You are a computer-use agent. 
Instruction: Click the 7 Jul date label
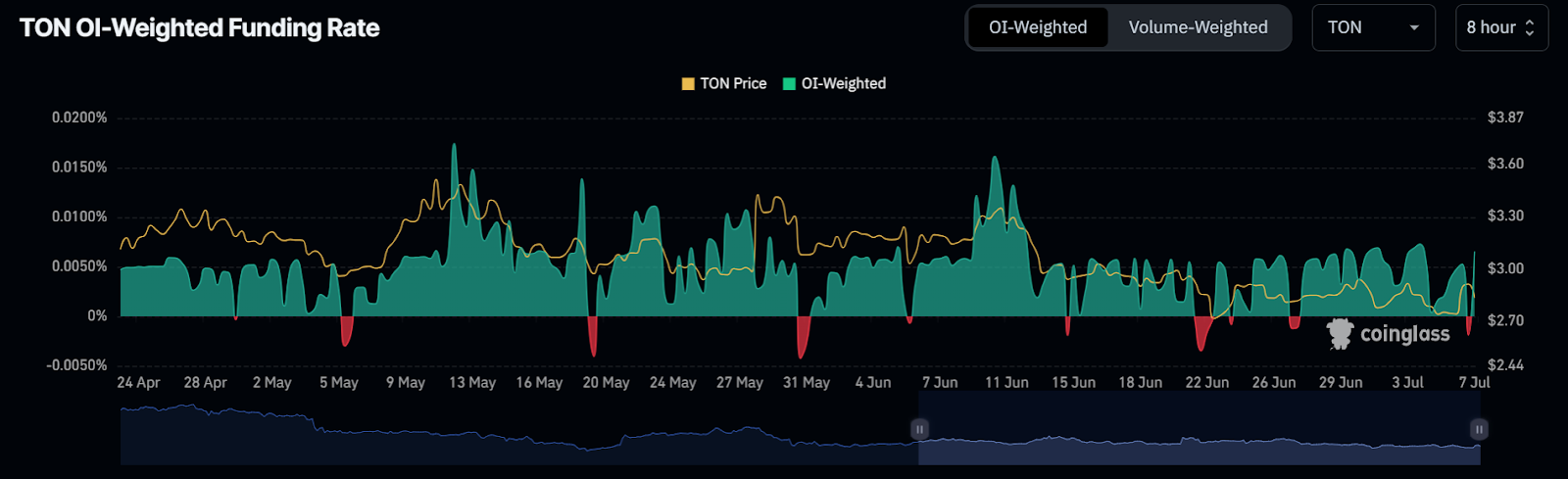tap(1474, 382)
